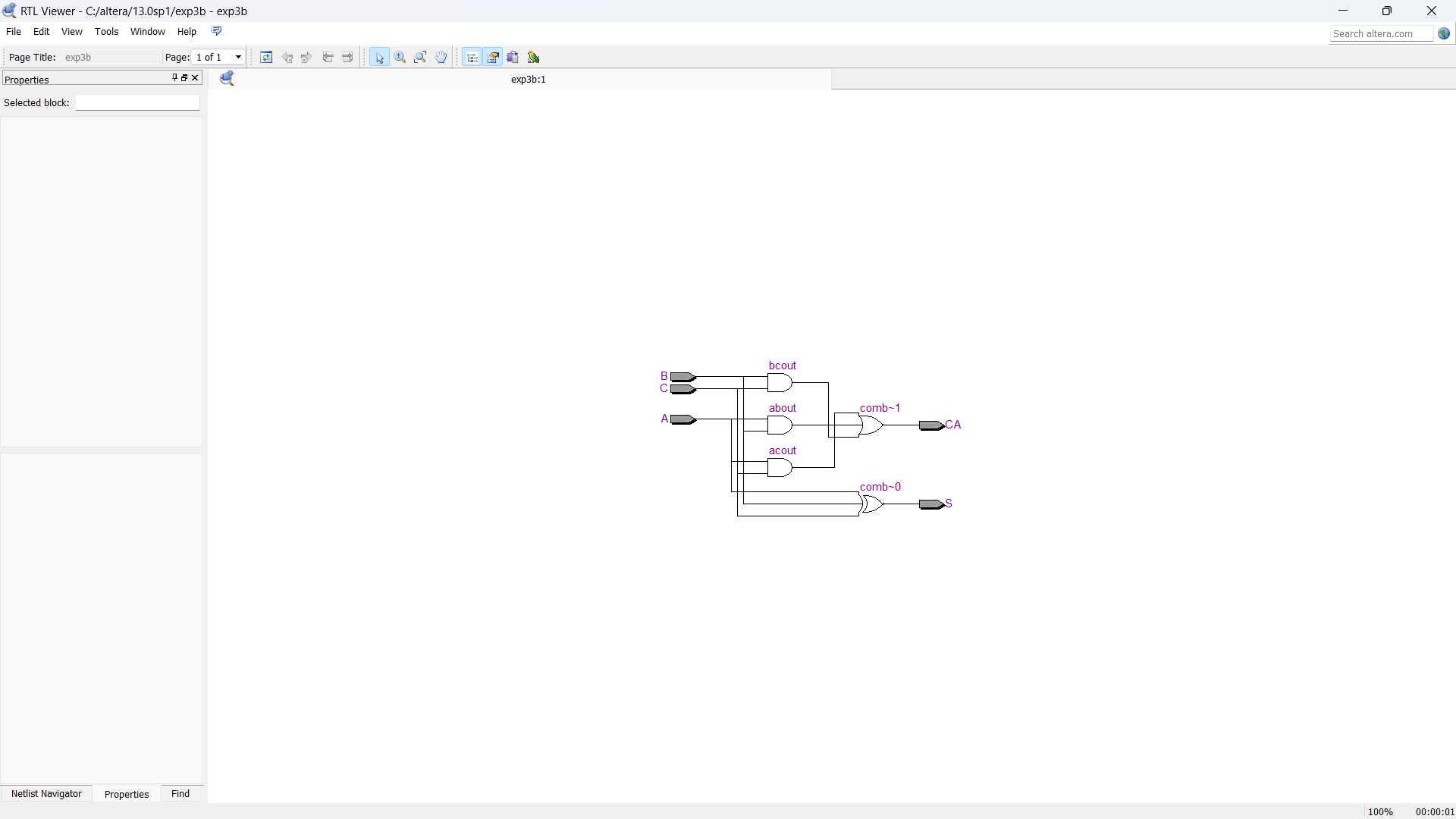
Task: Choose the Selection arrow tool
Action: tap(380, 58)
